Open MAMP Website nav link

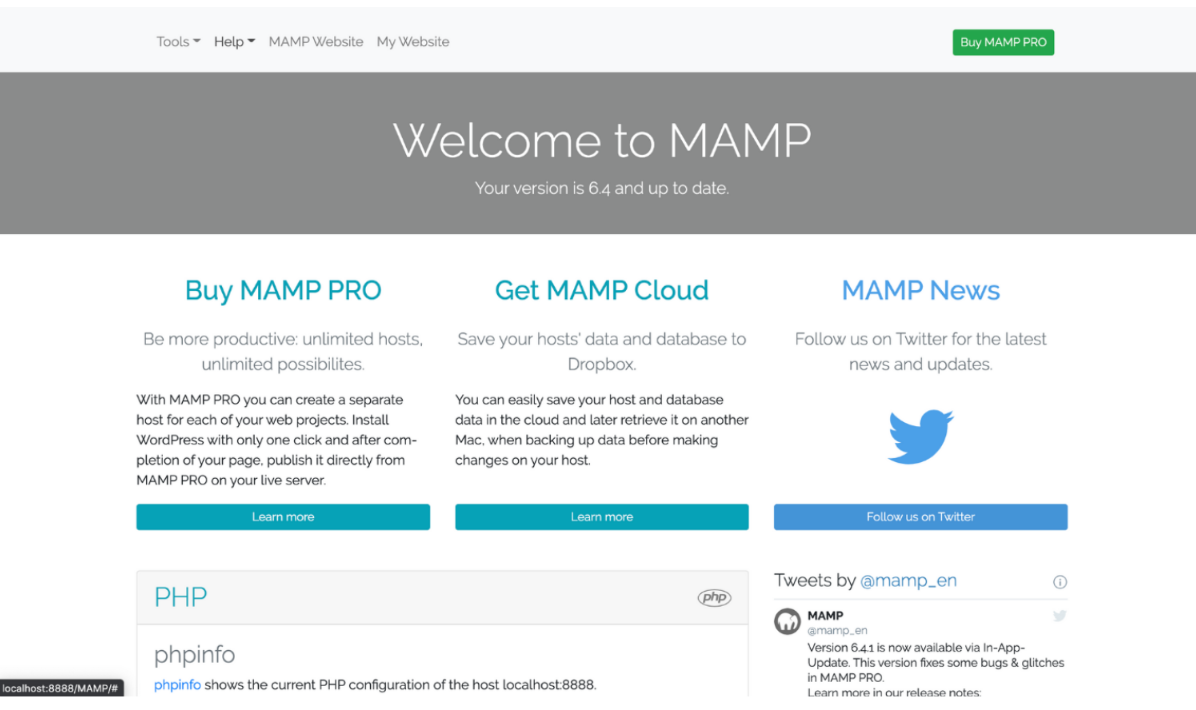pos(316,42)
